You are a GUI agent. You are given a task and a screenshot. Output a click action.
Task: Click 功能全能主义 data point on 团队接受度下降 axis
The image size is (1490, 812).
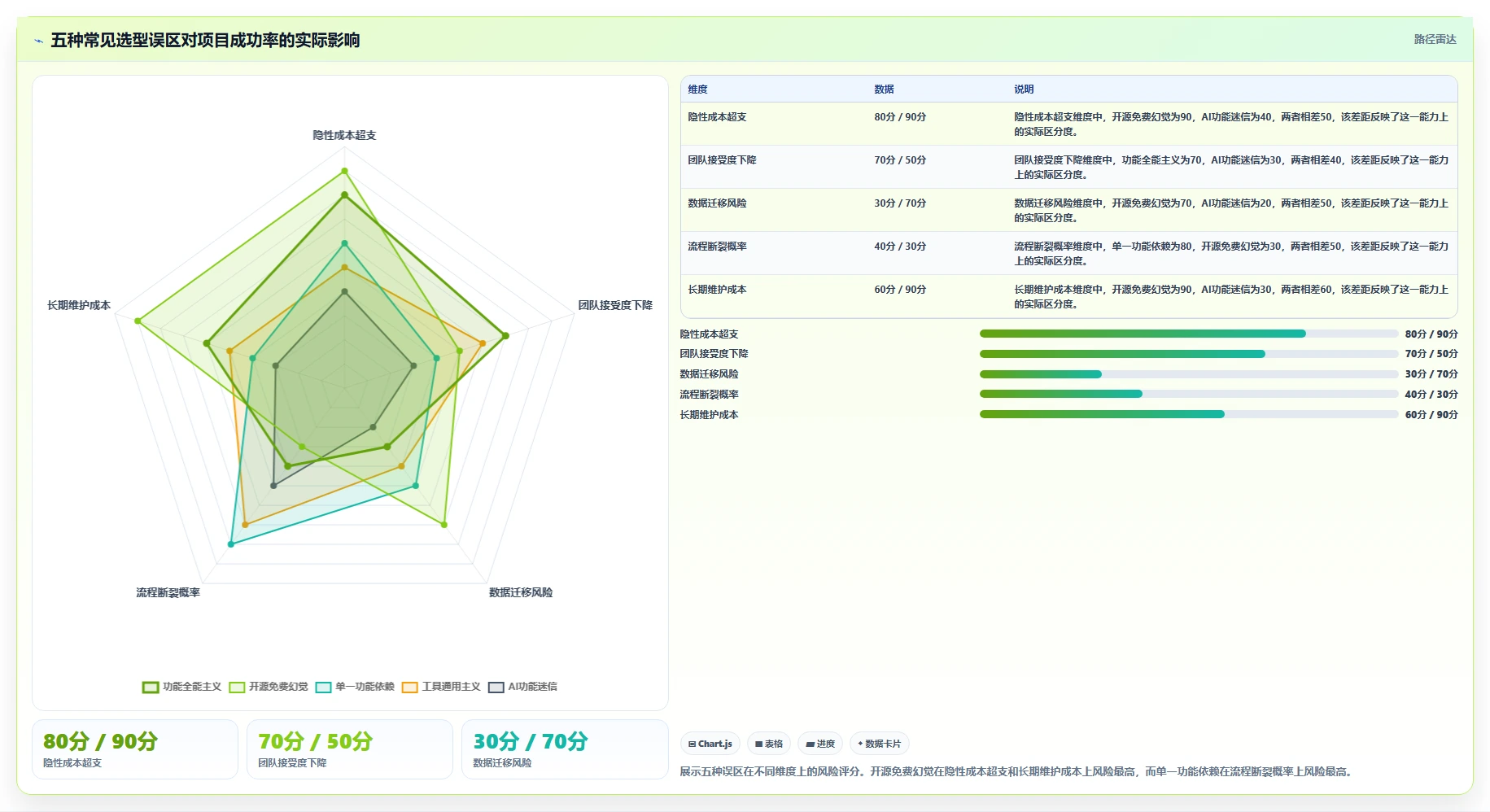(505, 335)
